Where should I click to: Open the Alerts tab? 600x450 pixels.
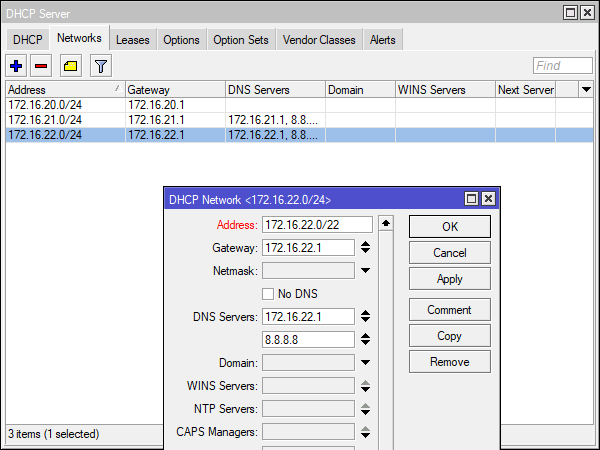click(383, 40)
